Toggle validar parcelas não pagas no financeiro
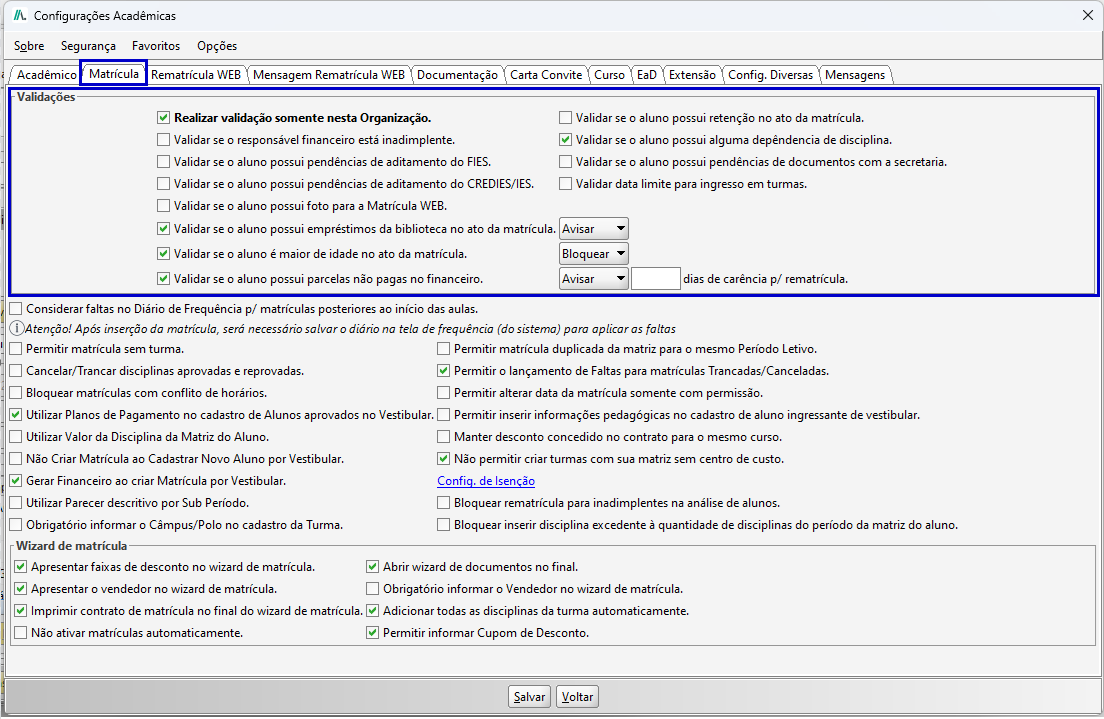This screenshot has height=719, width=1104. [163, 279]
